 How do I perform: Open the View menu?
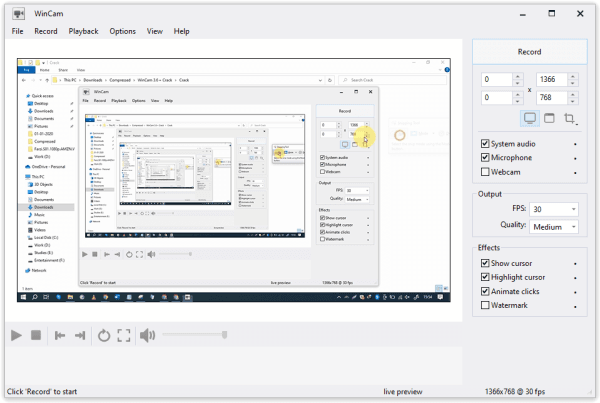coord(155,31)
